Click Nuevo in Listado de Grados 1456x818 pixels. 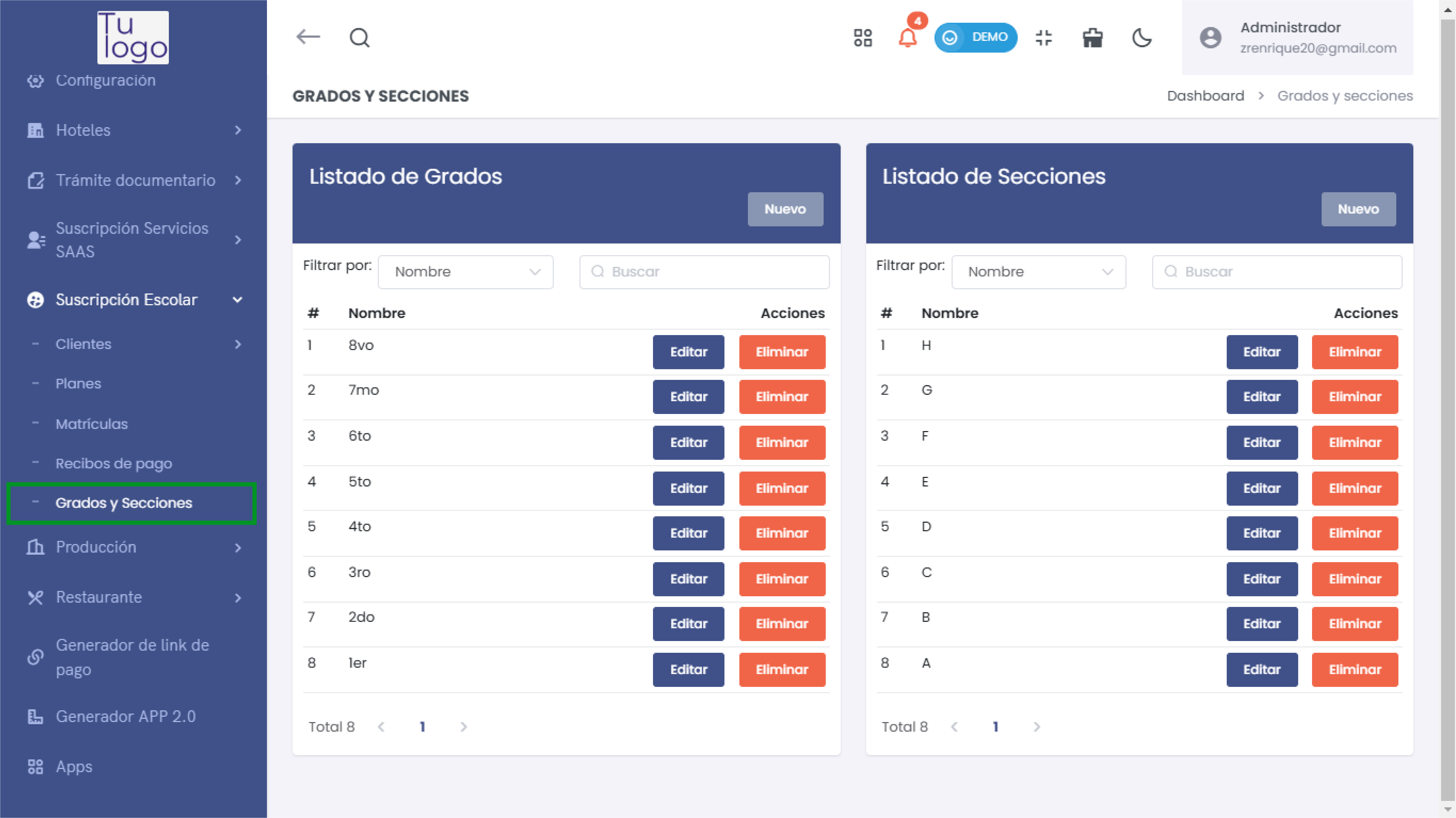click(785, 209)
